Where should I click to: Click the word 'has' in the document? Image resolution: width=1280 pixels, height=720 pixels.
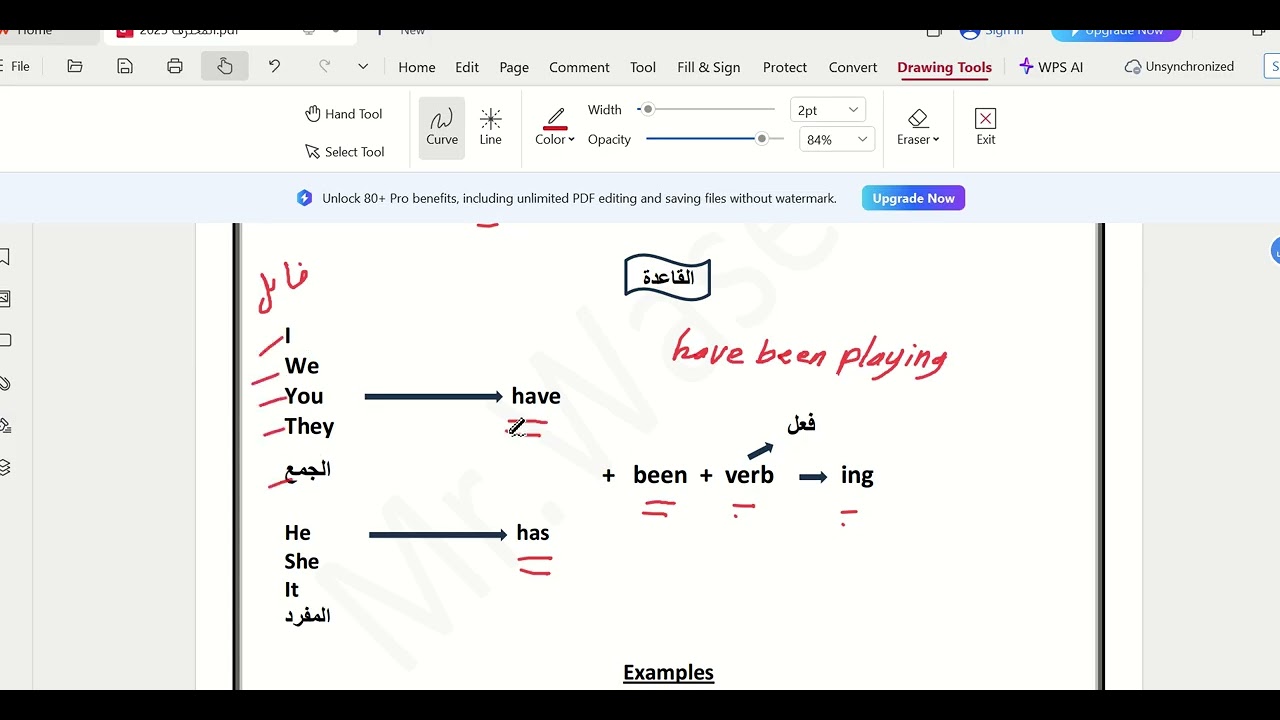tap(533, 533)
